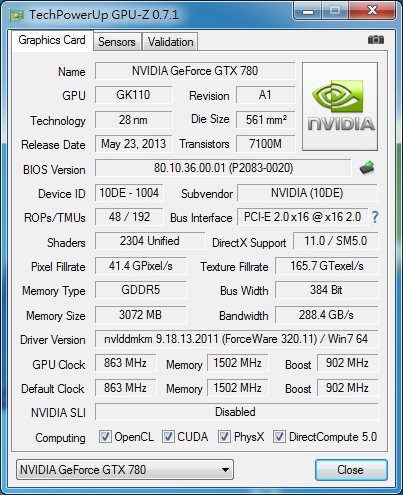Toggle the OpenCL checkbox
Viewport: 403px width, 495px height.
(105, 436)
